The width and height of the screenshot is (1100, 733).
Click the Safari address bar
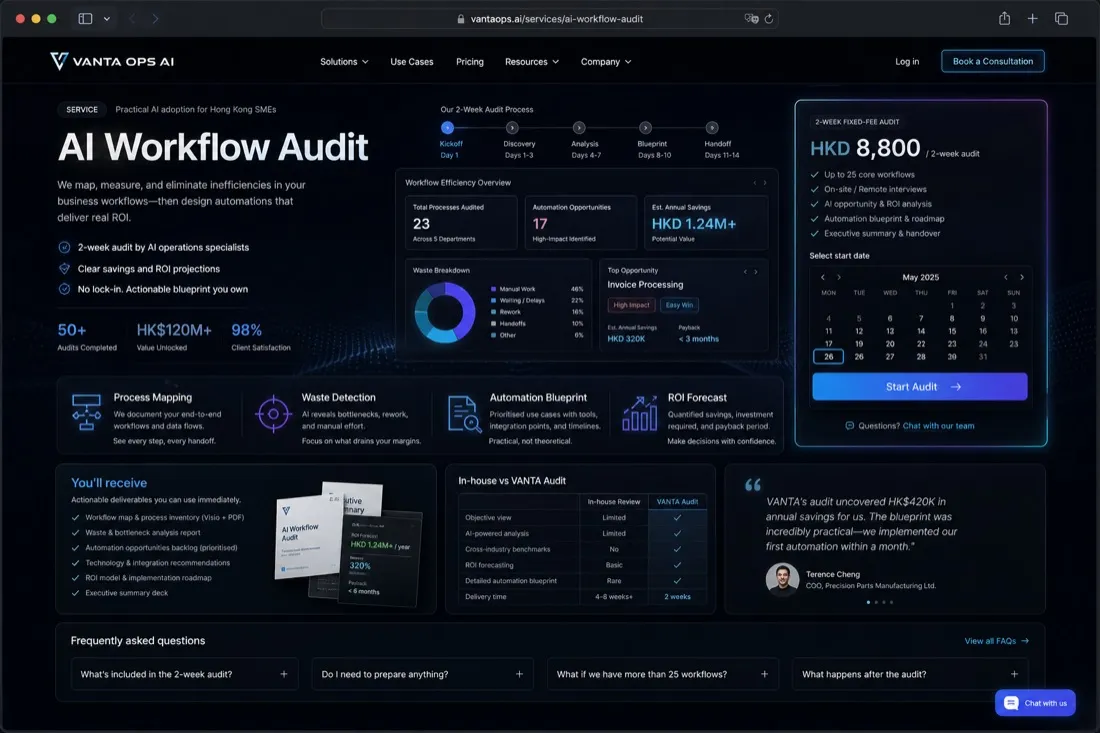(549, 19)
